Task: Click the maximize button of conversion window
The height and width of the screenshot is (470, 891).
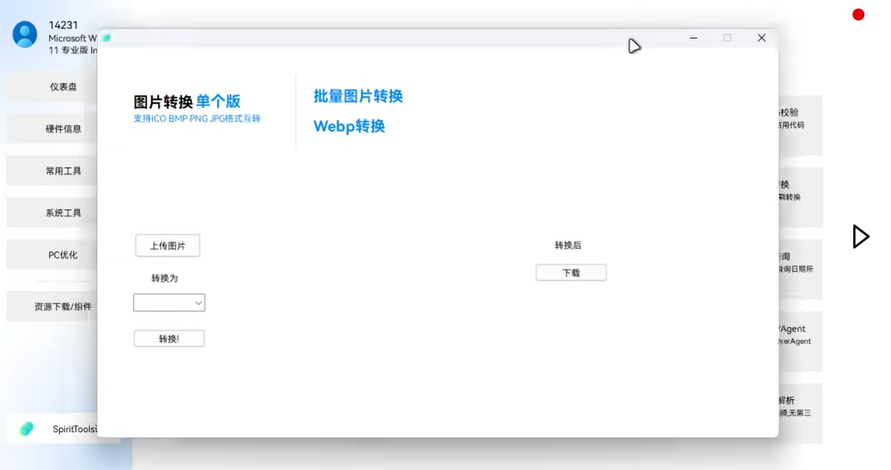Action: (727, 38)
